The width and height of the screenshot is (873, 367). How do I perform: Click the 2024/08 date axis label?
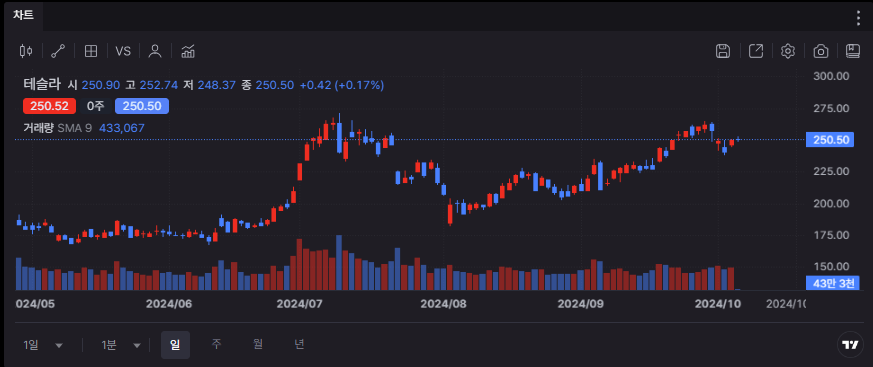444,304
